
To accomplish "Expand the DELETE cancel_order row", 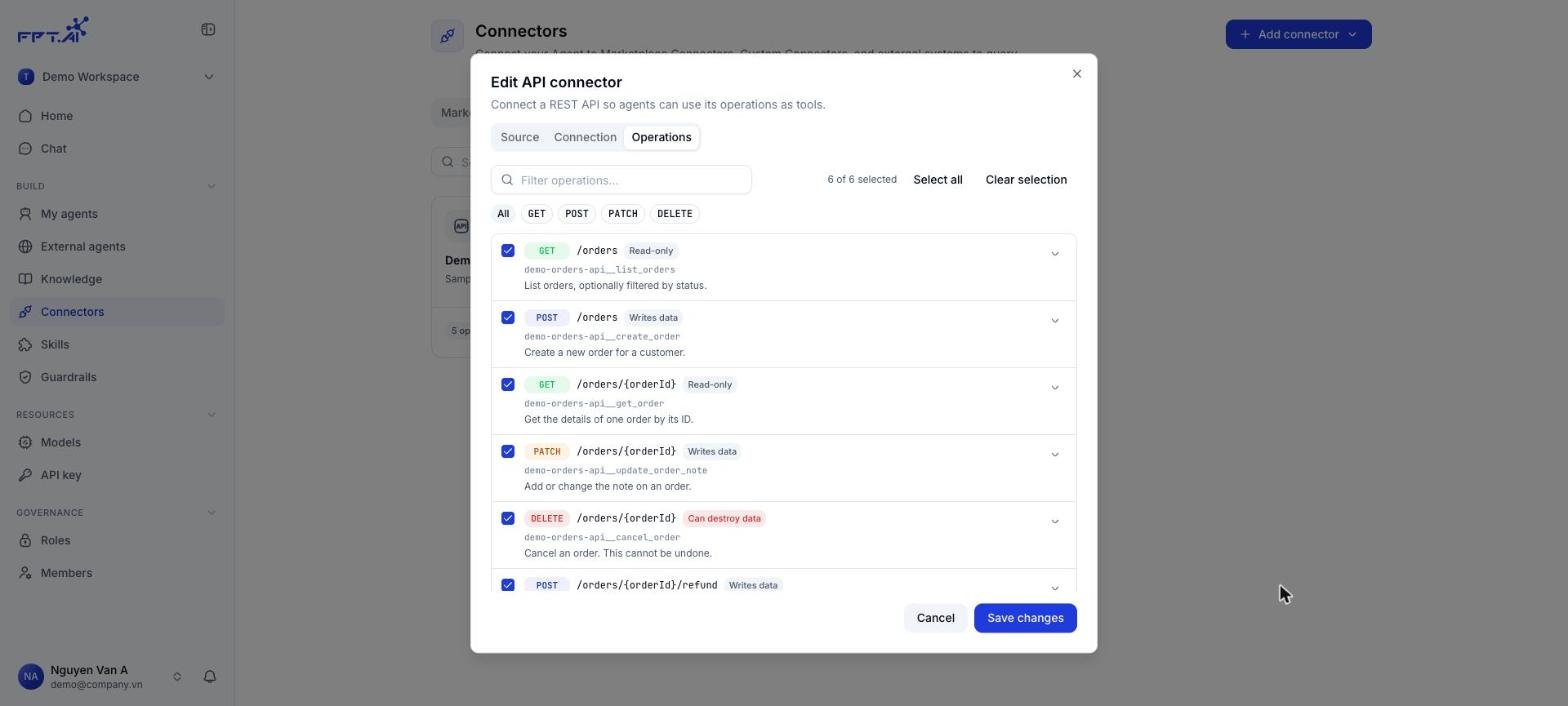I will (1054, 522).
